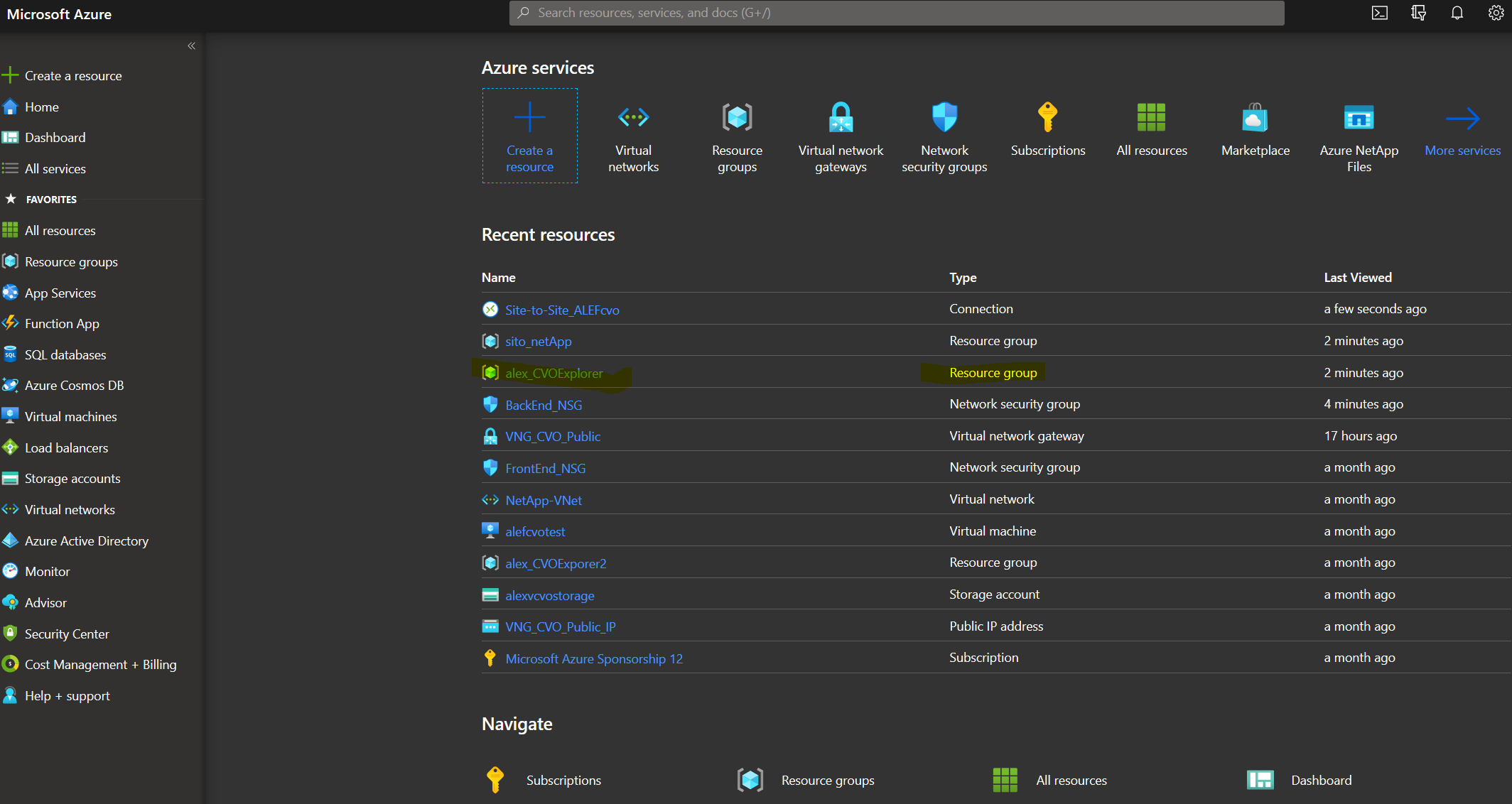Click SQL databases sidebar icon
Image resolution: width=1512 pixels, height=804 pixels.
pyautogui.click(x=10, y=354)
